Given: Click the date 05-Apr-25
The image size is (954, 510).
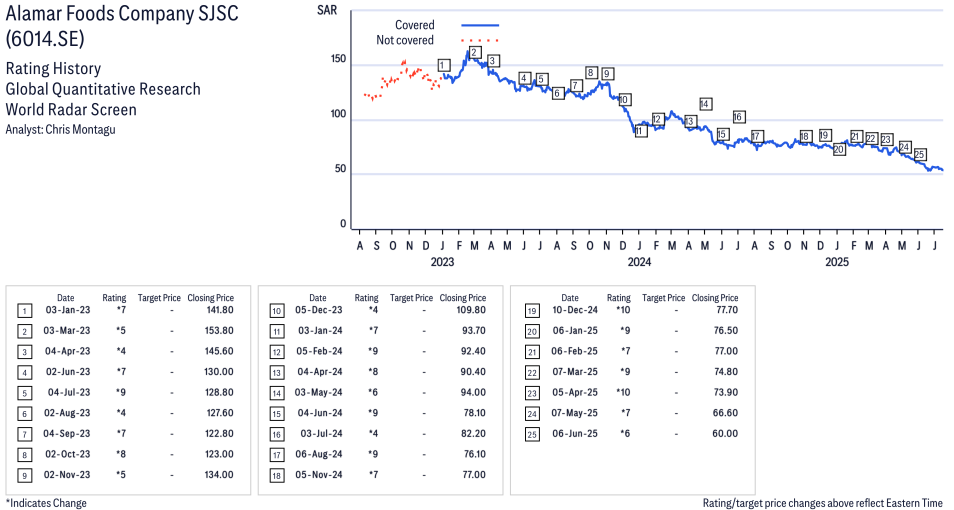Looking at the screenshot, I should tap(575, 393).
